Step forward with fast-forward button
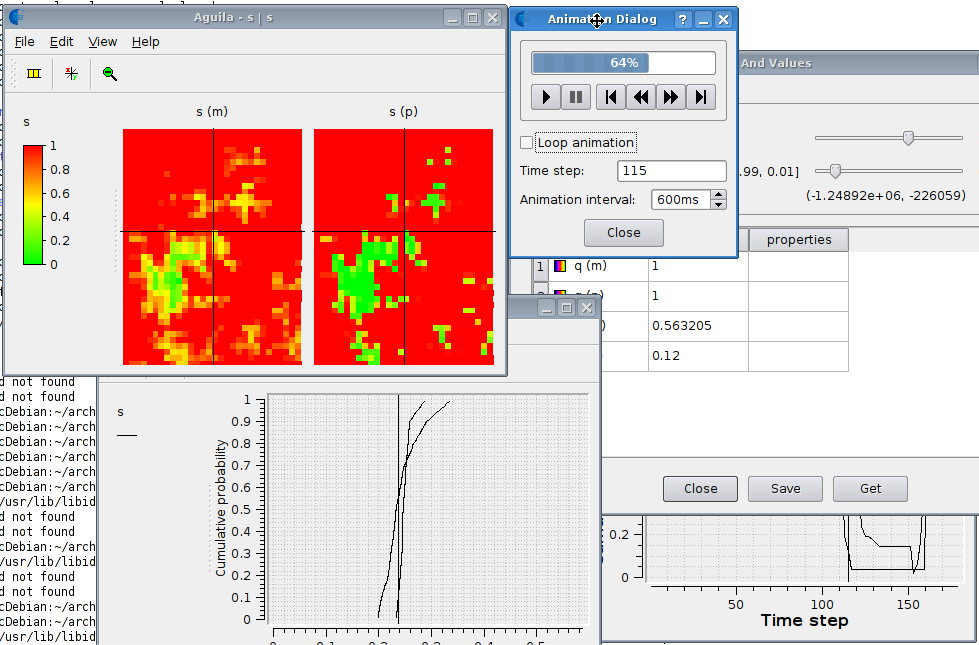This screenshot has height=645, width=979. (x=671, y=97)
